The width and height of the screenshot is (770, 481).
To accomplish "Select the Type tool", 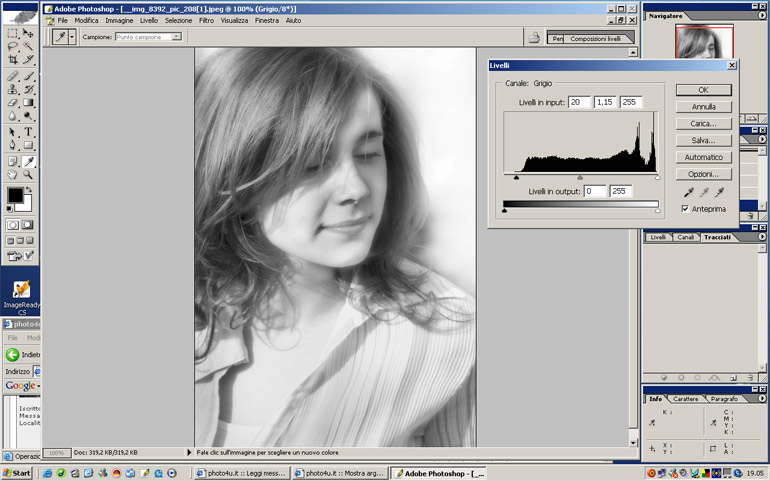I will [x=28, y=132].
